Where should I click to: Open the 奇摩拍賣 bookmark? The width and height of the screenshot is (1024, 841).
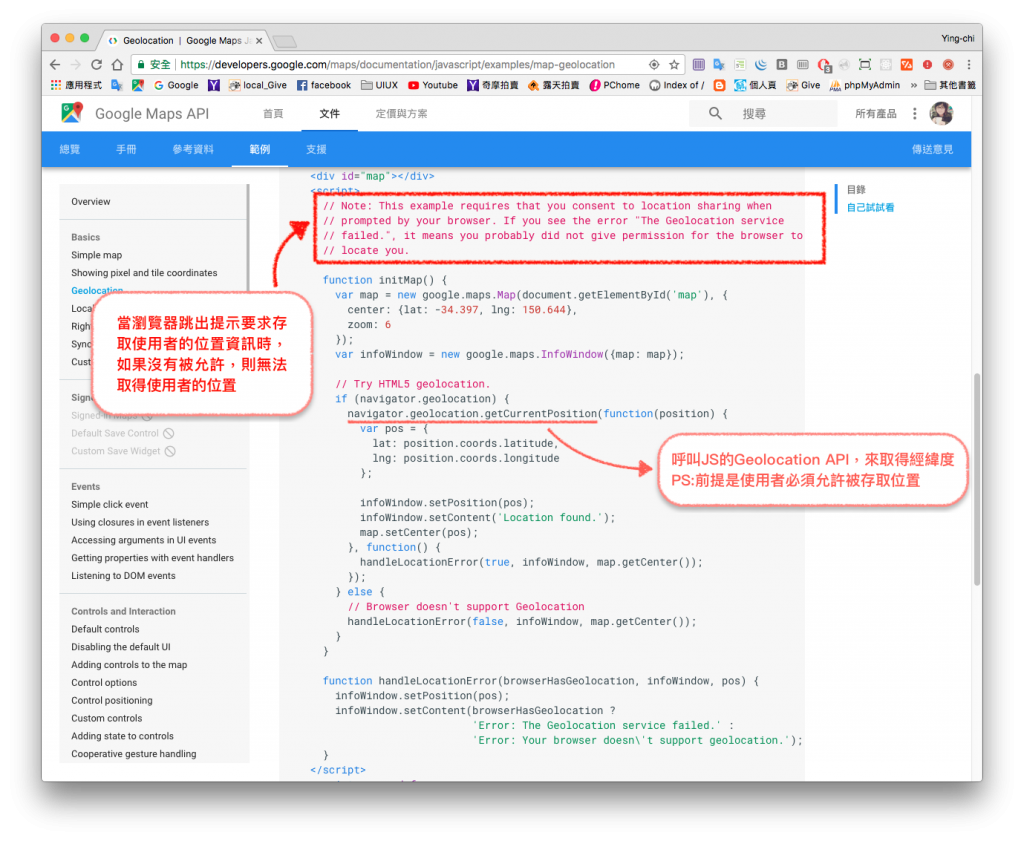point(492,85)
